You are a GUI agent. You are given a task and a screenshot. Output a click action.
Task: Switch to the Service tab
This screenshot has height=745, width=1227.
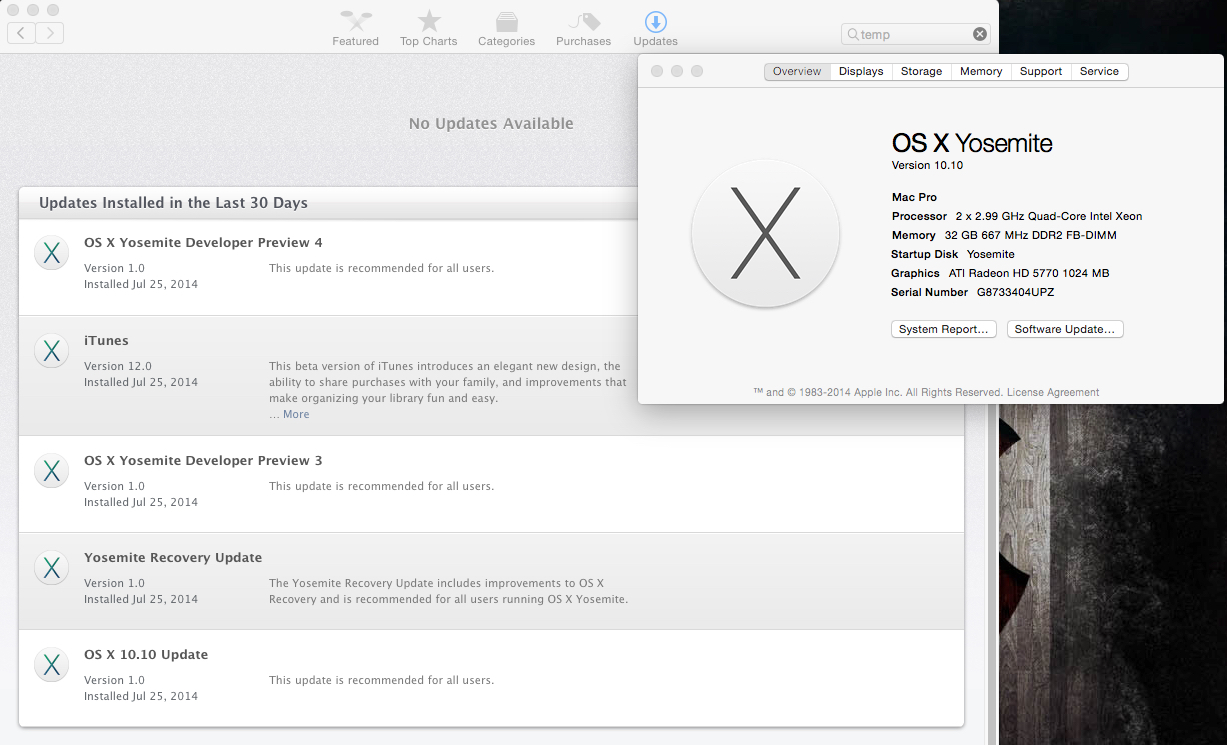pyautogui.click(x=1099, y=71)
